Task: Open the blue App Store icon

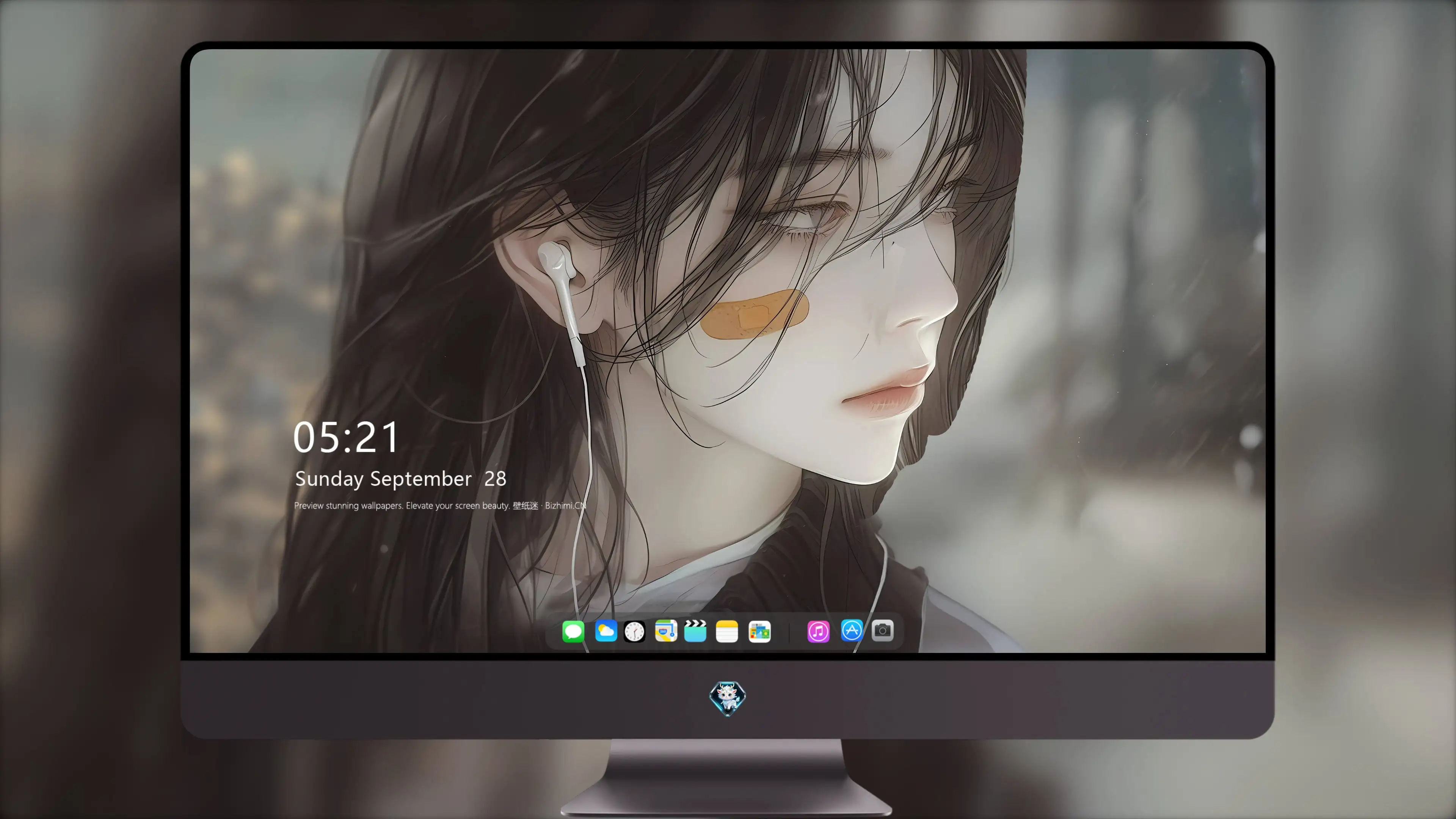Action: click(851, 630)
